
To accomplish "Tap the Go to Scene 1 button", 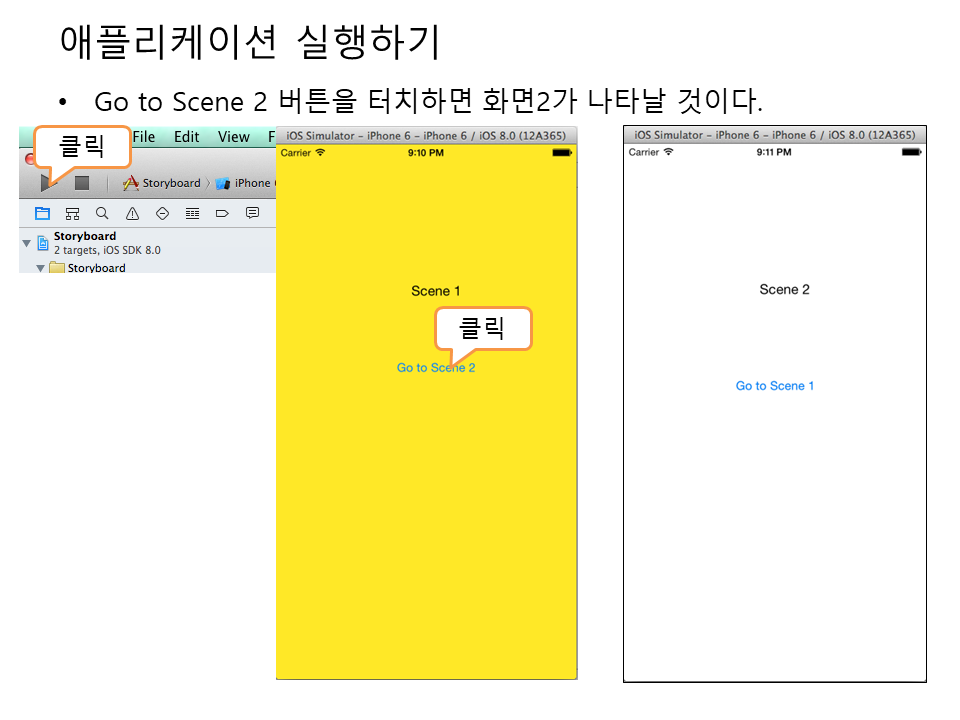I will point(775,386).
